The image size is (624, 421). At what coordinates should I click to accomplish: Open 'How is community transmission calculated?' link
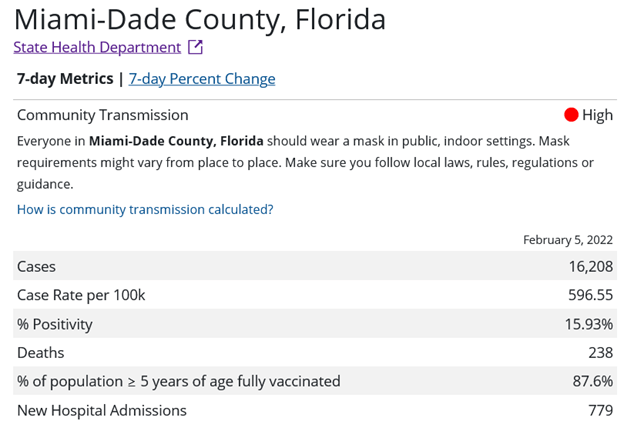coord(145,210)
